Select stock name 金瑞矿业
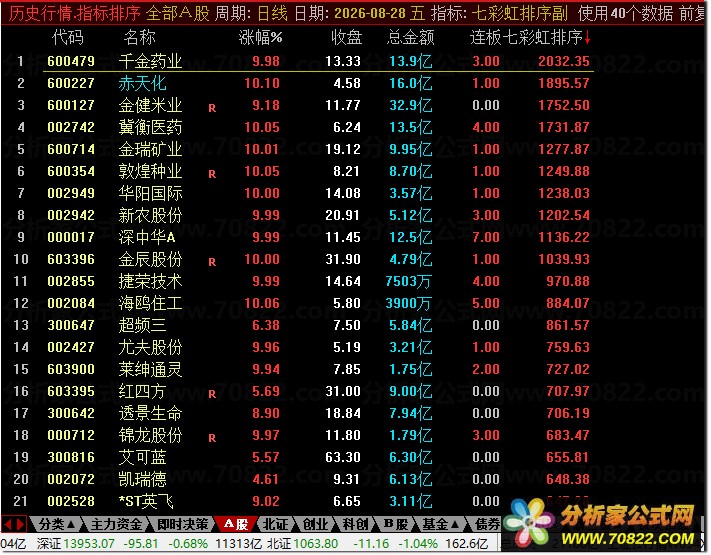Viewport: 711px width, 555px height. [150, 149]
